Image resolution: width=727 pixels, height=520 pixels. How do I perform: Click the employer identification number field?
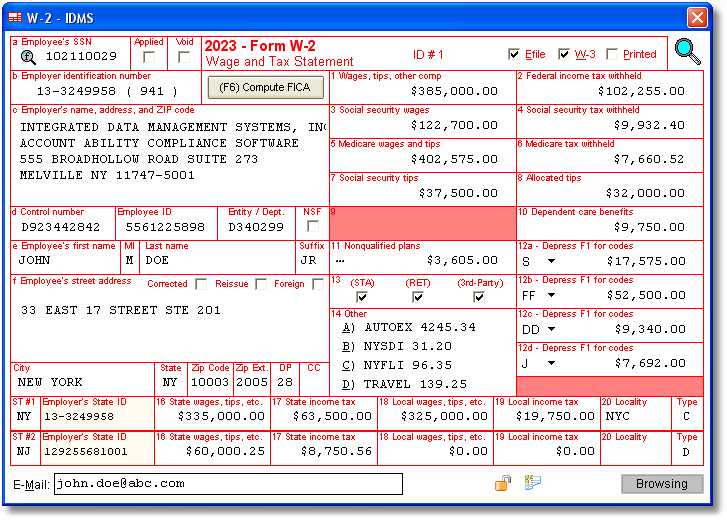(x=107, y=91)
